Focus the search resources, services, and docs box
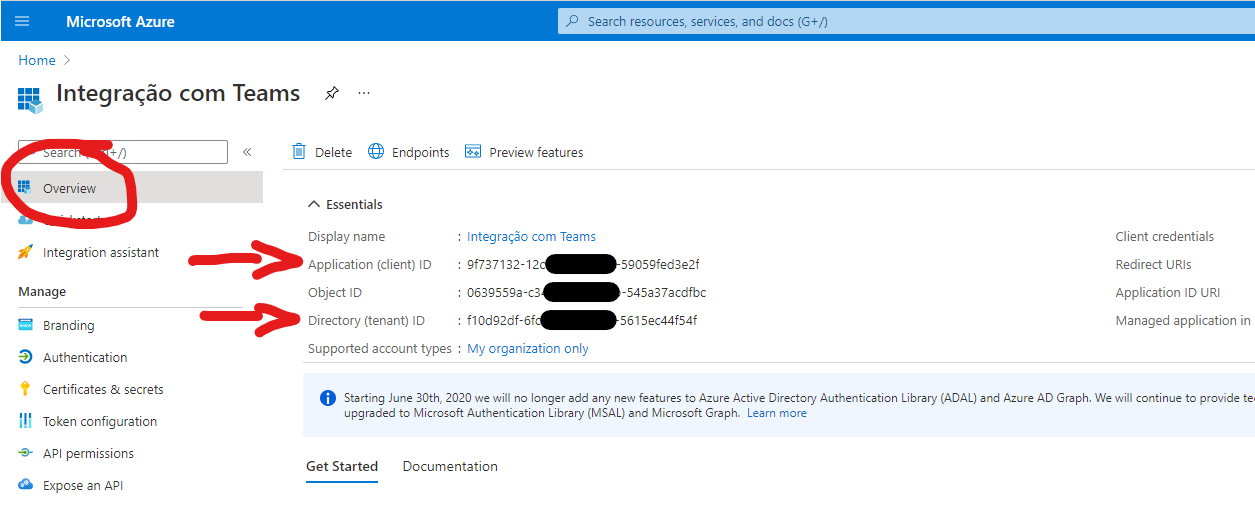The height and width of the screenshot is (509, 1255). pyautogui.click(x=906, y=21)
